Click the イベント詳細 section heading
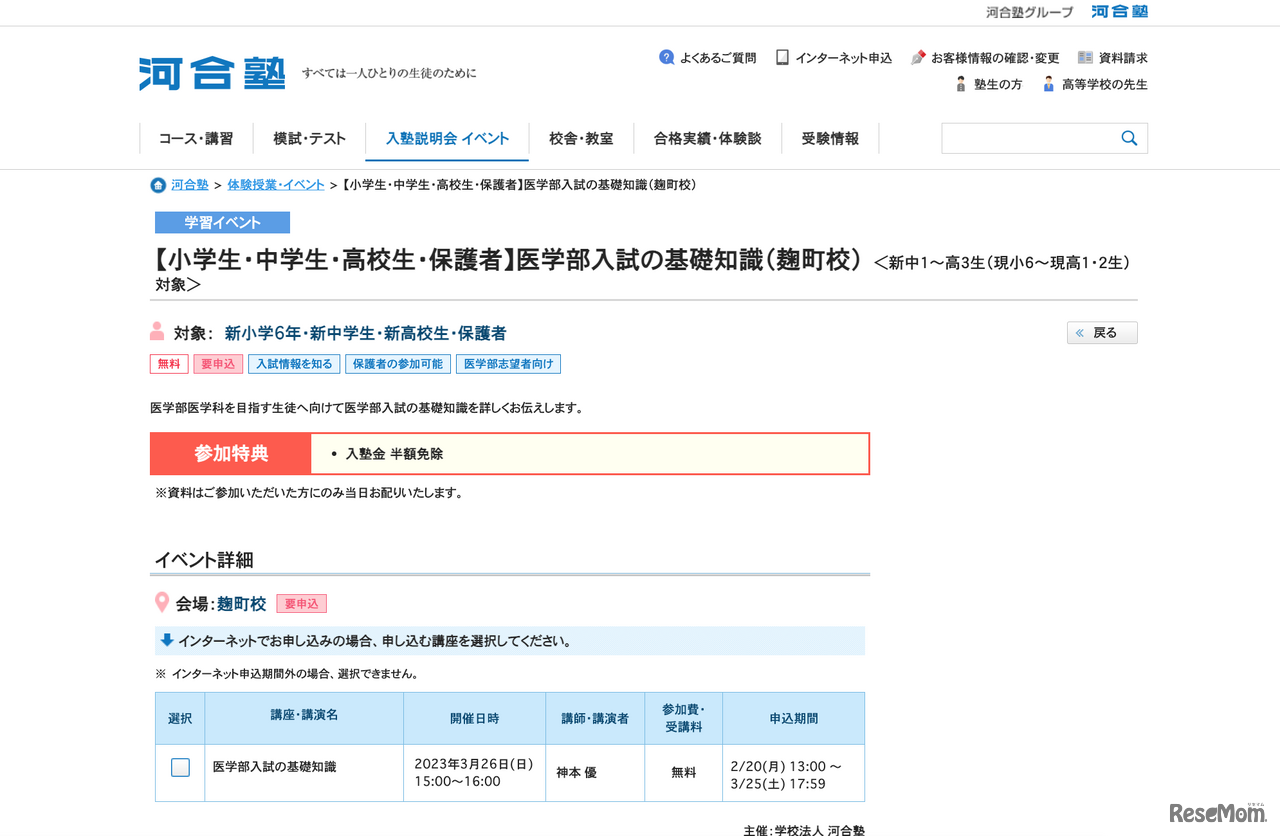Screen dimensions: 1280x836 coord(204,560)
